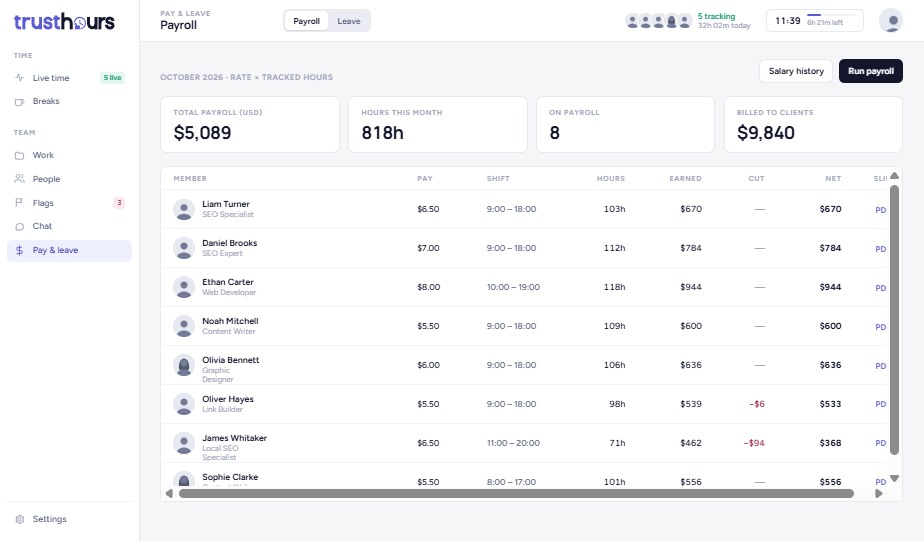Click the Flags count badge 3
924x541 pixels.
coord(119,203)
